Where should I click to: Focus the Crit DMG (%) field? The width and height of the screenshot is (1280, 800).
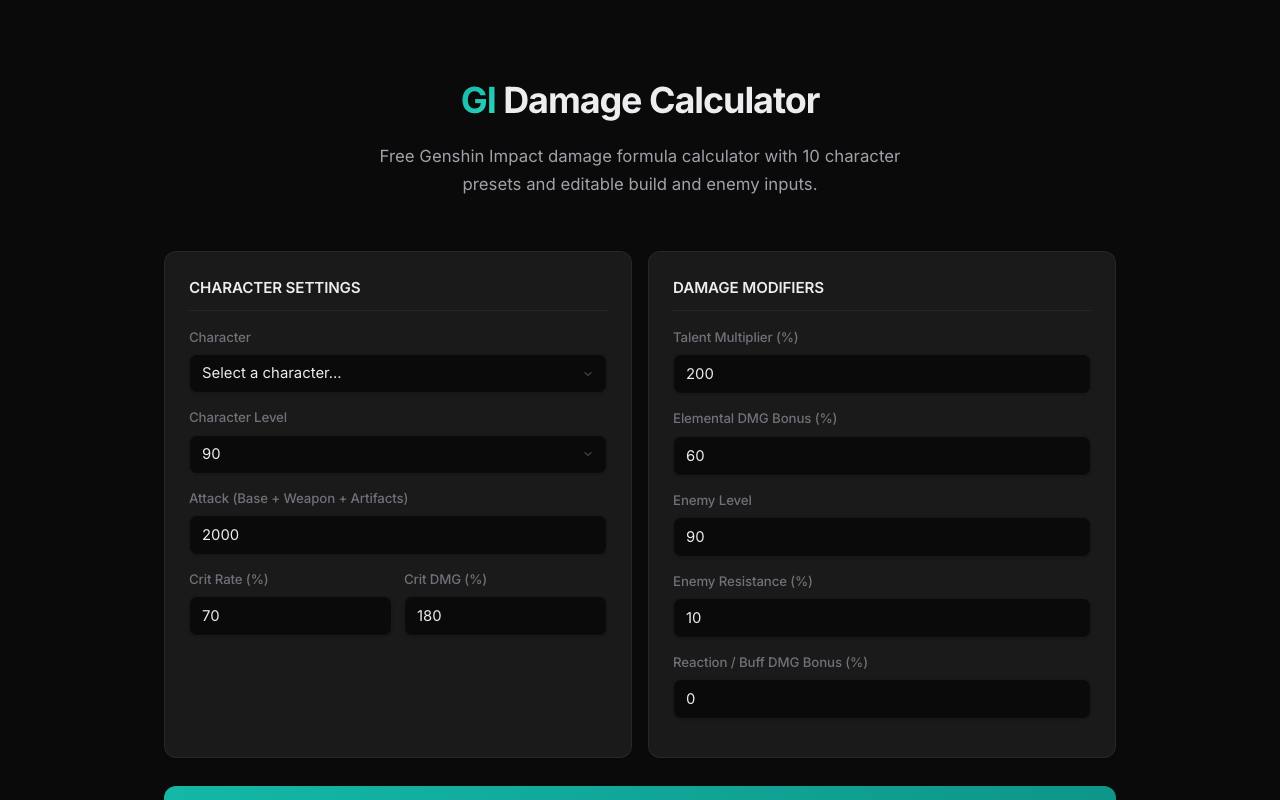pyautogui.click(x=505, y=616)
